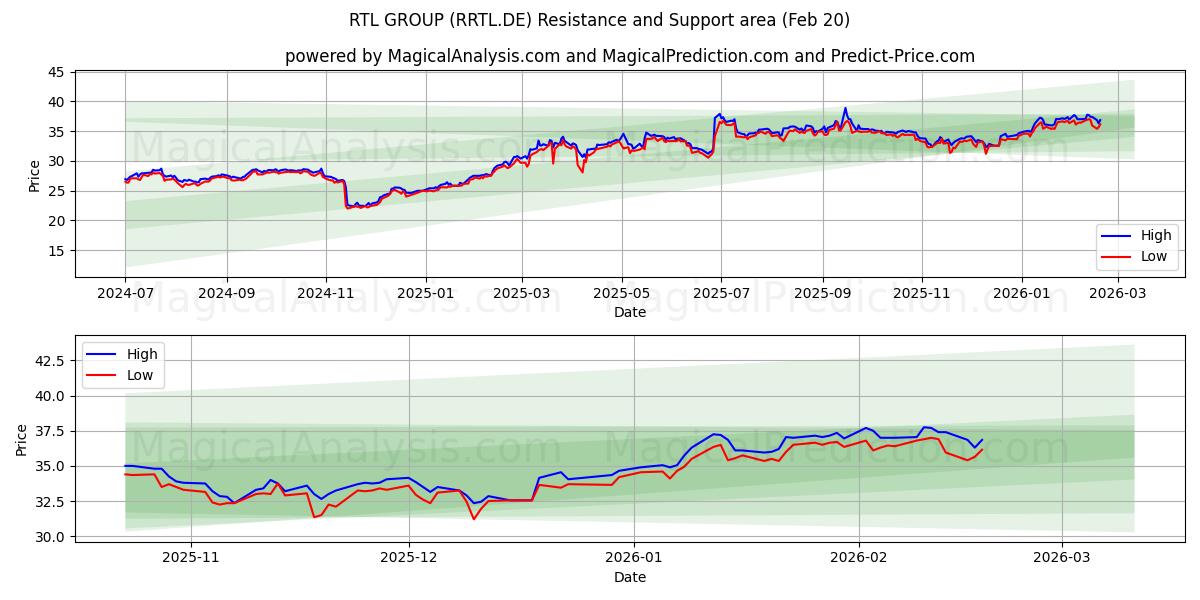Click the '40' price tick in upper chart

pos(57,102)
